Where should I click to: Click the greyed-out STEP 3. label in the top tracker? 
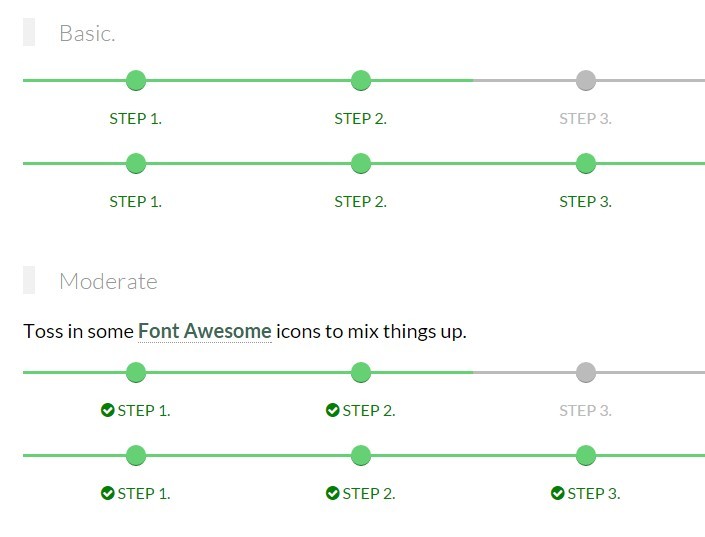(585, 119)
